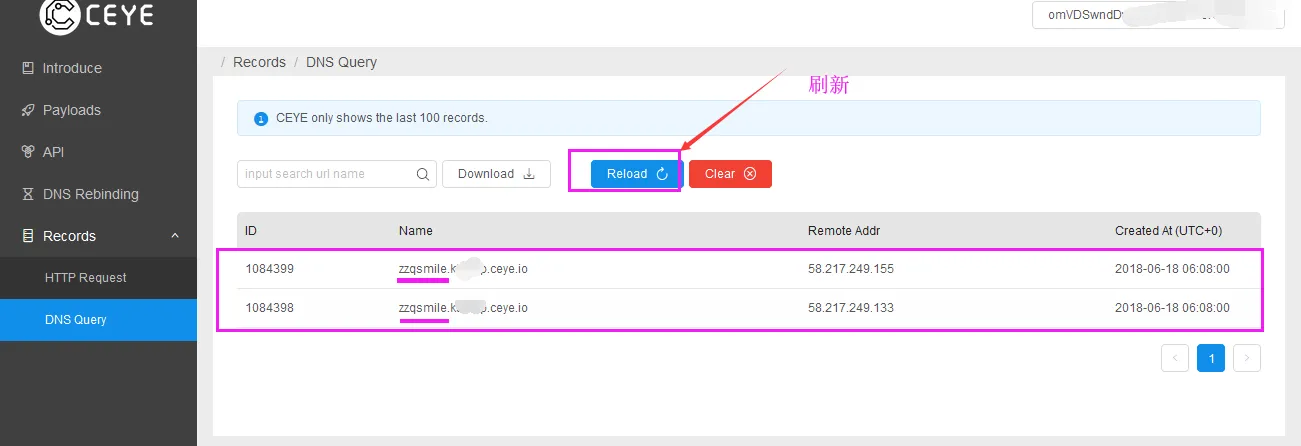Click the search magnifier icon
1301x446 pixels.
[423, 174]
